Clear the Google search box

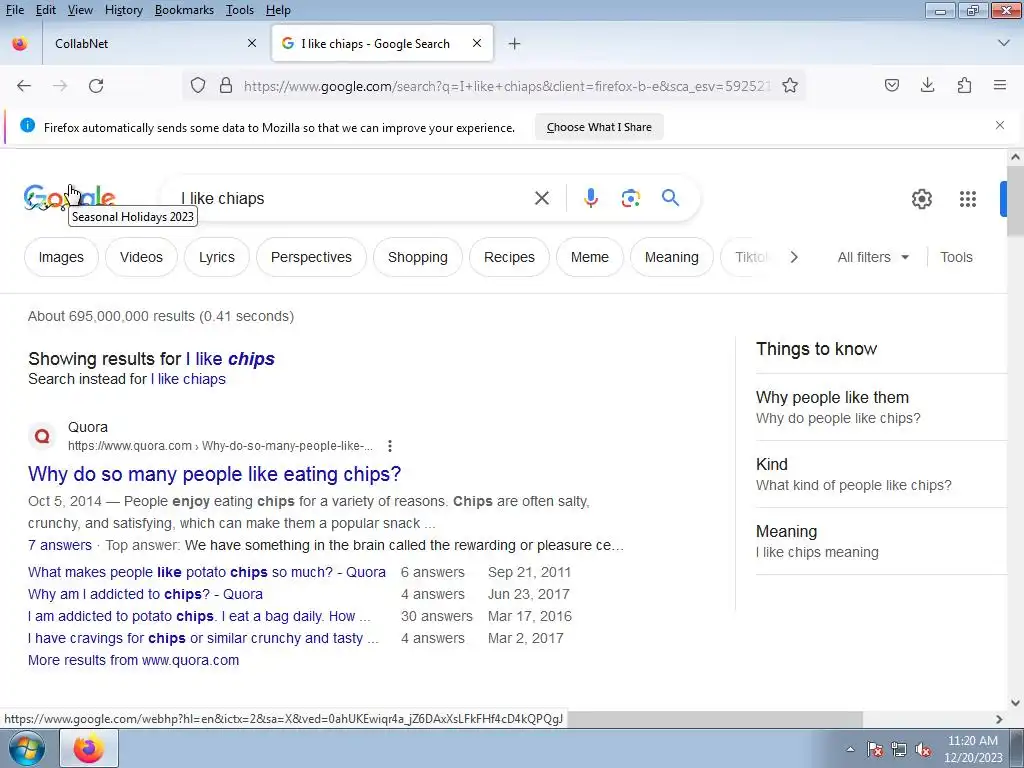tap(542, 198)
